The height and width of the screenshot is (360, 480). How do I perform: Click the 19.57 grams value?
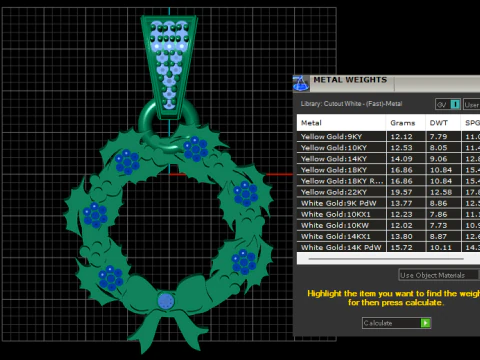[401, 192]
